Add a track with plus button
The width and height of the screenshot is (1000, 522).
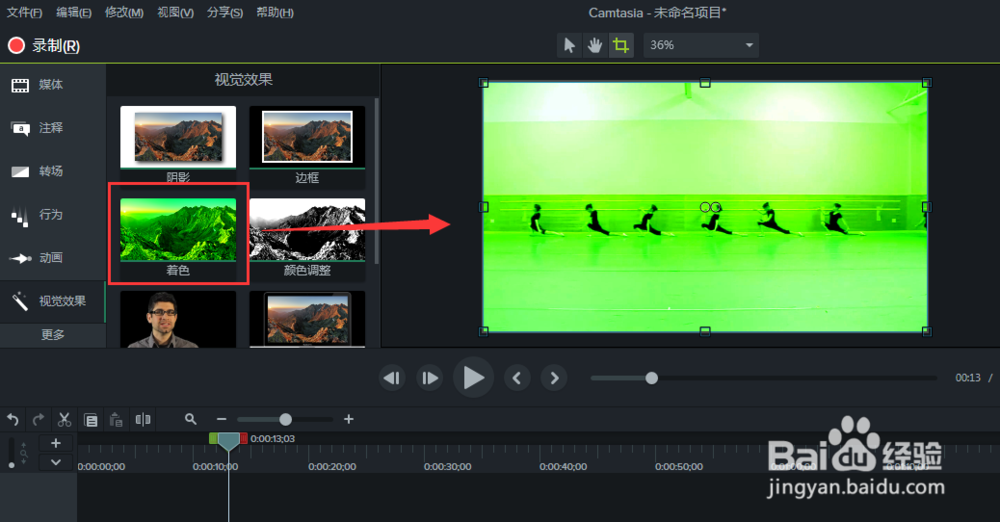click(55, 443)
